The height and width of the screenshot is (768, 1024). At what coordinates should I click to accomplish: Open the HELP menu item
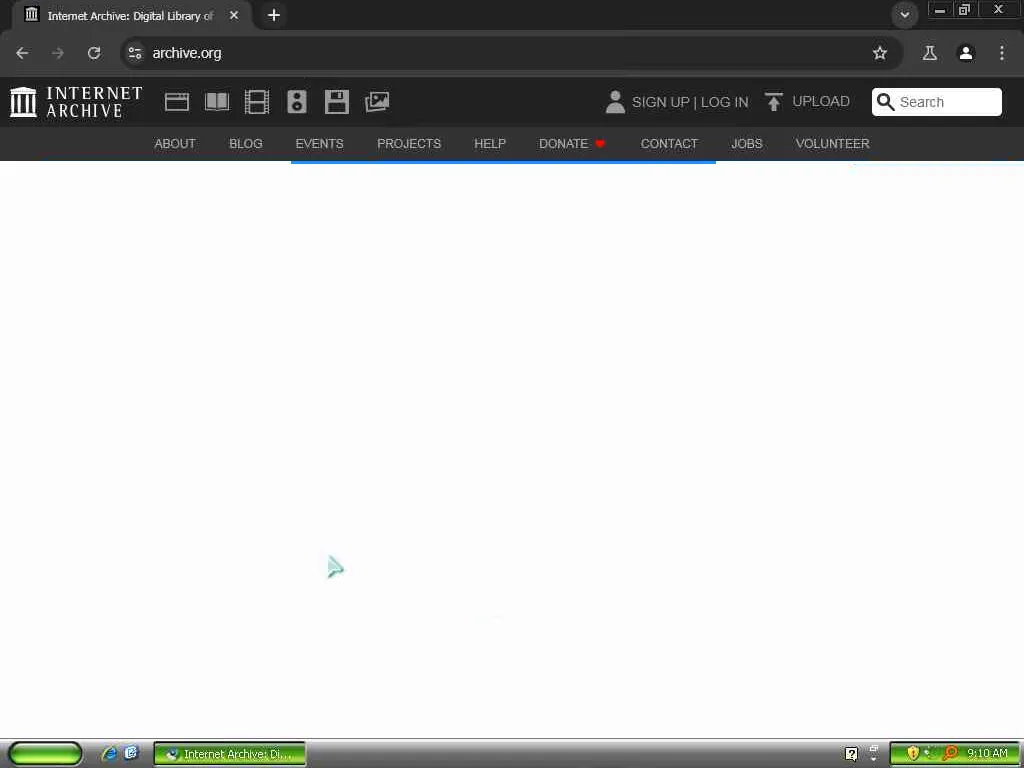tap(490, 144)
